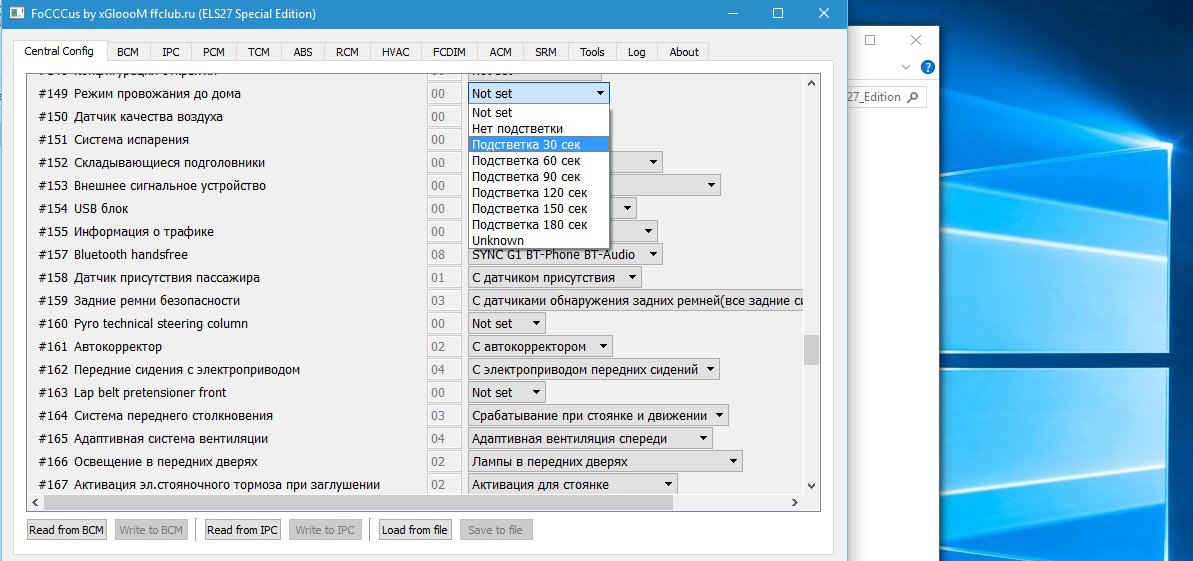
Task: Expand the ribbon chevron in background window
Action: (906, 68)
